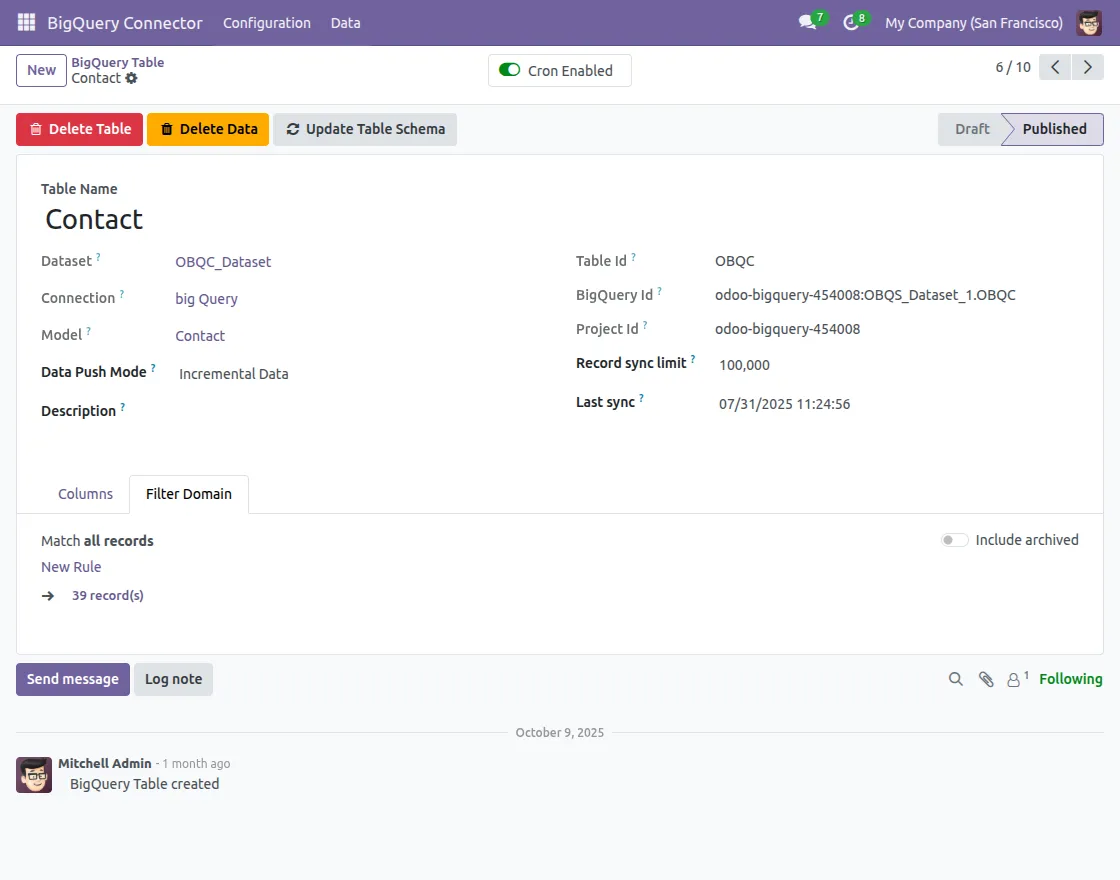This screenshot has height=880, width=1120.
Task: Open the 39 record(s) link
Action: click(108, 596)
